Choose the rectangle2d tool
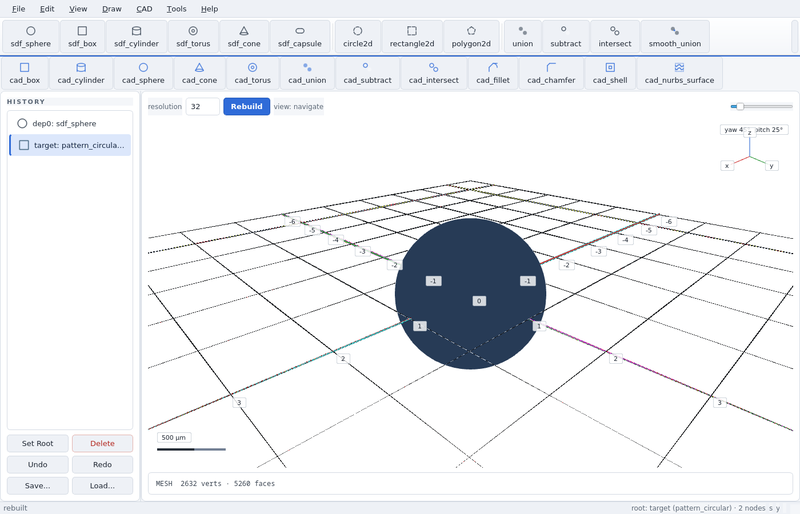 pyautogui.click(x=412, y=37)
